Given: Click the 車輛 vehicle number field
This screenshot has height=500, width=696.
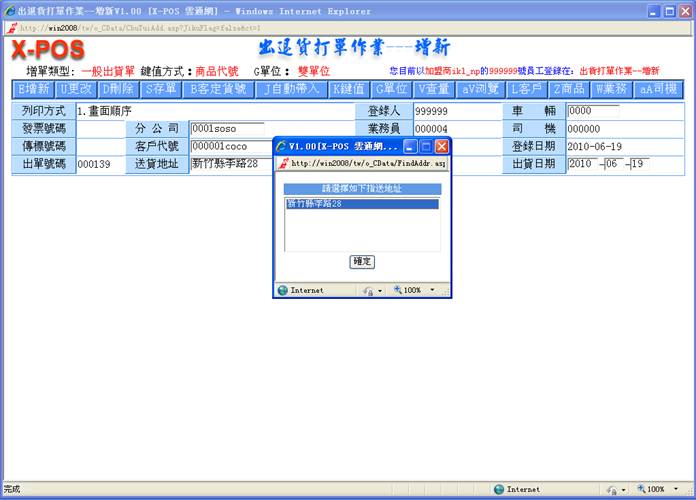Looking at the screenshot, I should (593, 111).
